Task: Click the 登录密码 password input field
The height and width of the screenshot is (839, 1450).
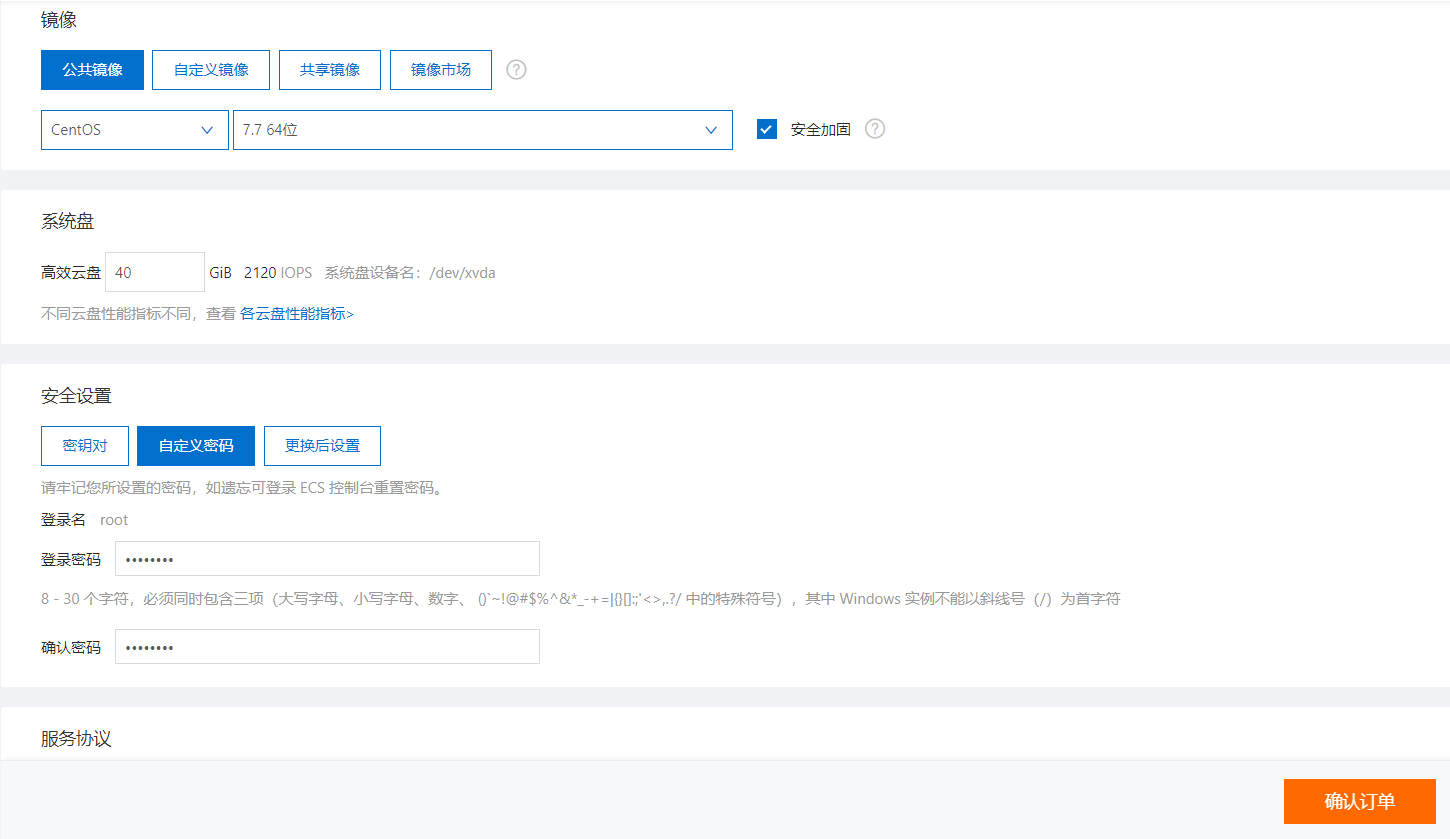Action: click(x=327, y=558)
